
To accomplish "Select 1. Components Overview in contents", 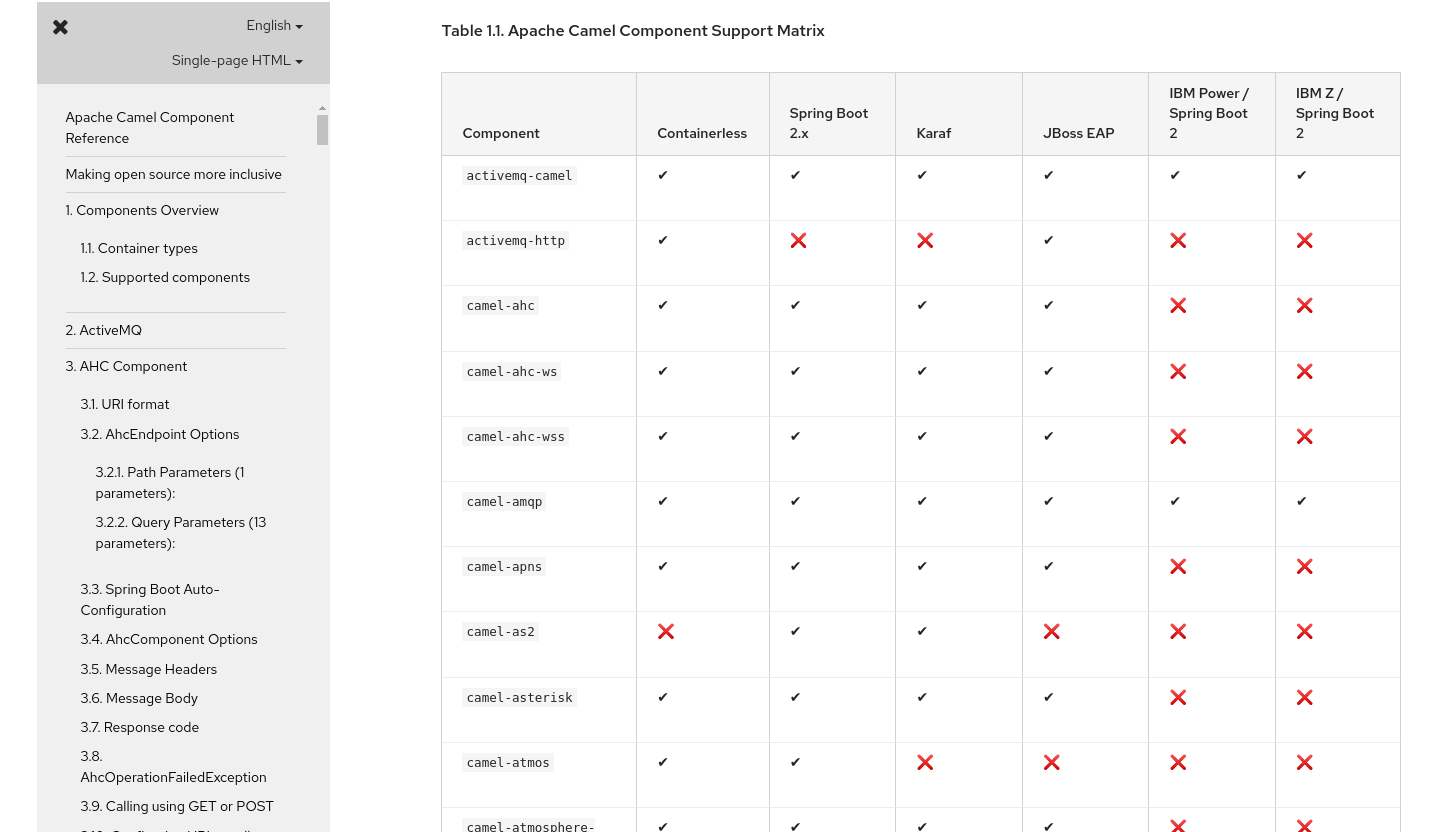I will [142, 210].
